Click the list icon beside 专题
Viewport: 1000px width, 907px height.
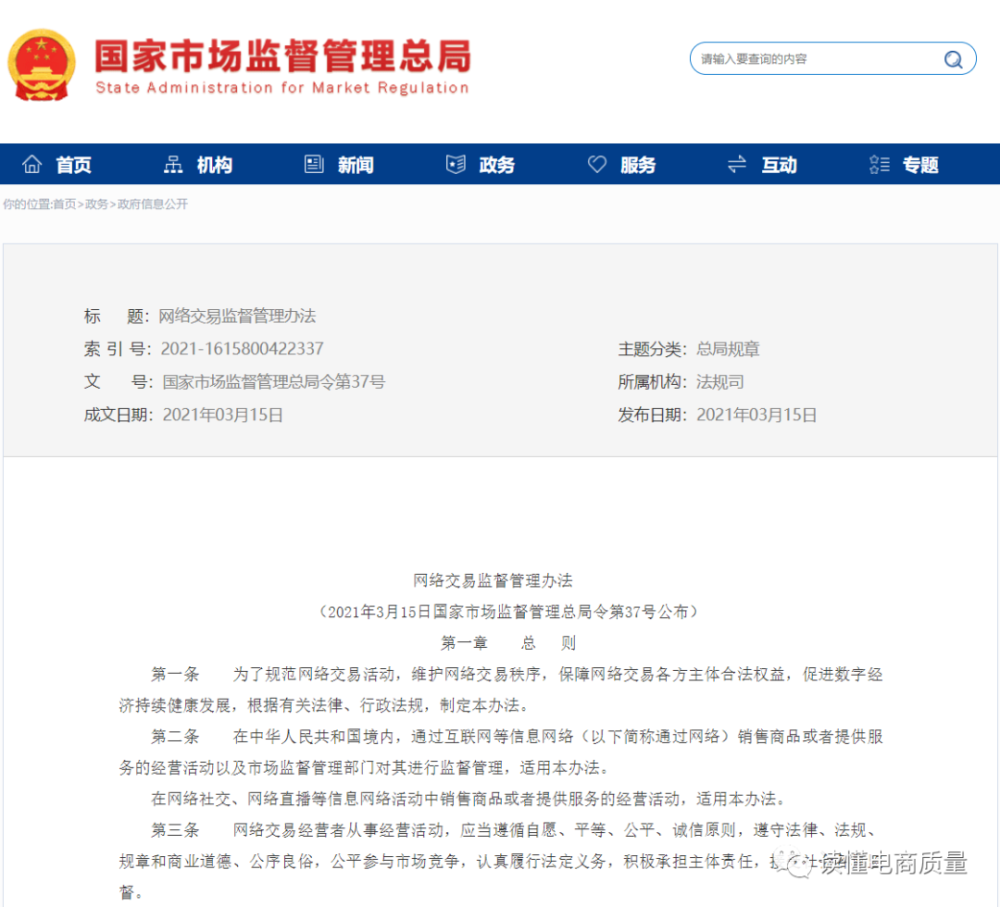tap(879, 165)
